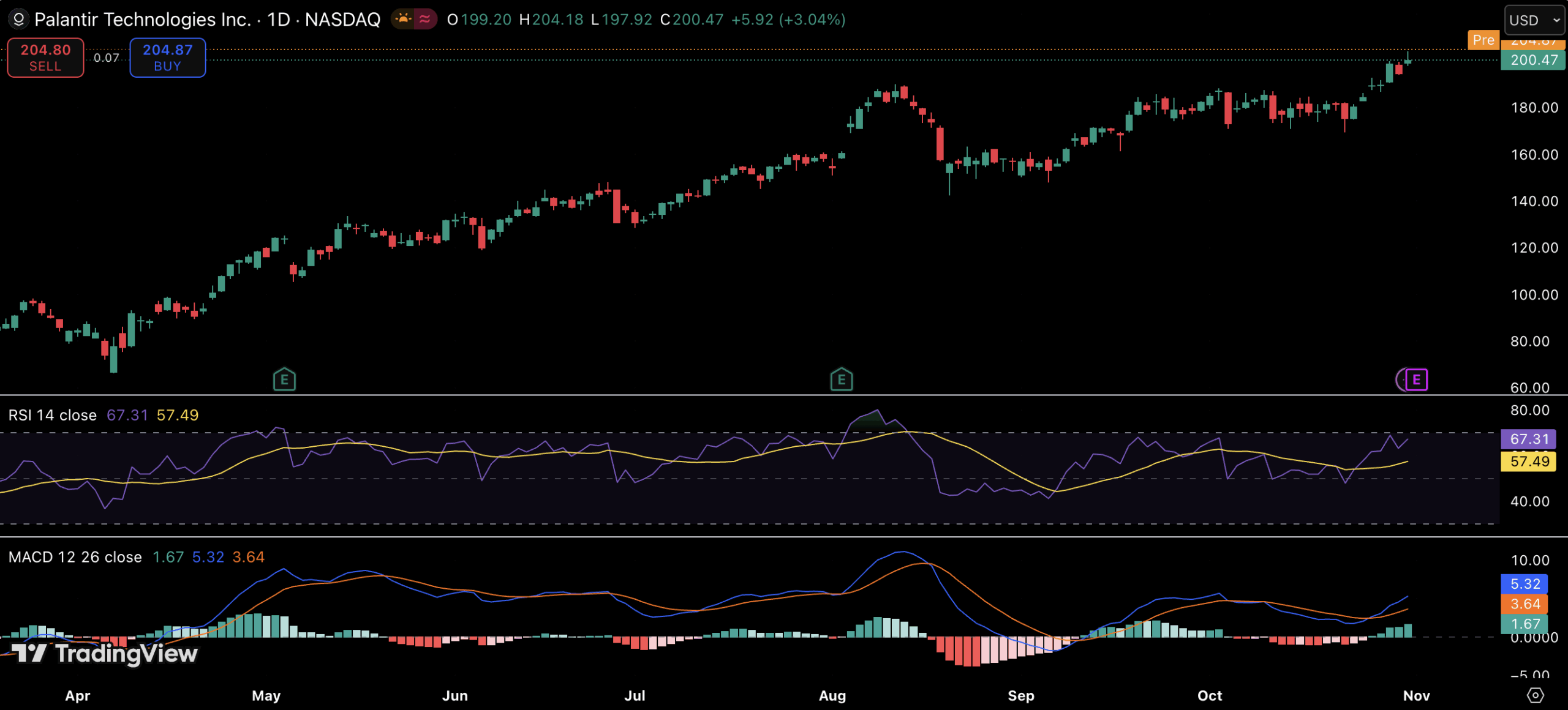1568x710 pixels.
Task: Open the purple upcoming earnings E marker
Action: click(1415, 380)
